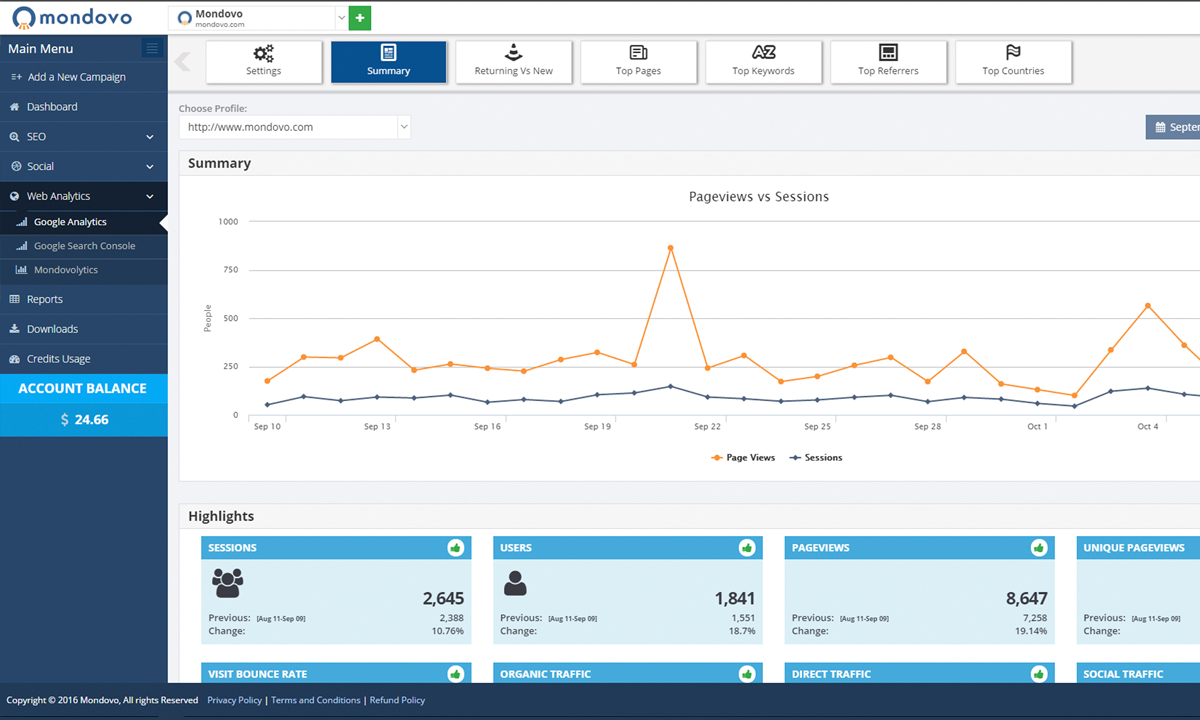Open the Privacy Policy link
The image size is (1200, 720).
(234, 700)
